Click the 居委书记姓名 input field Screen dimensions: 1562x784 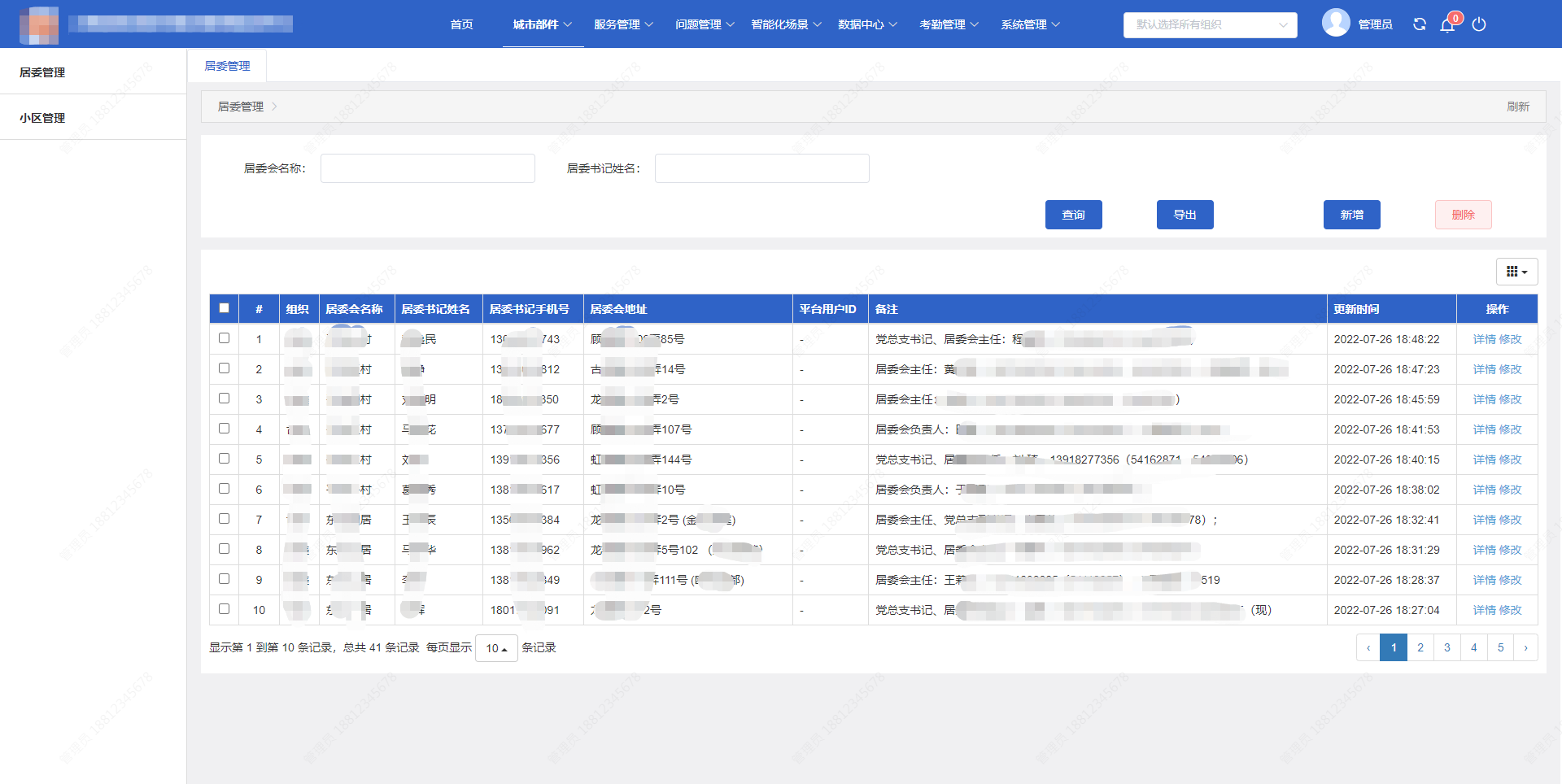coord(762,168)
